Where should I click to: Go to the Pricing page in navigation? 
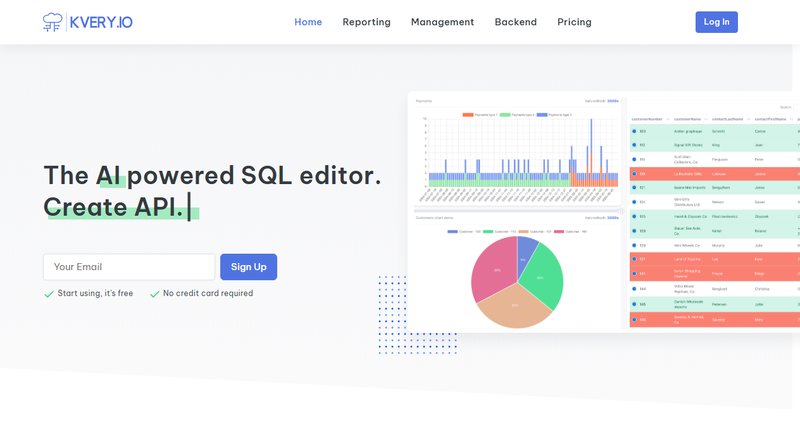(x=574, y=22)
